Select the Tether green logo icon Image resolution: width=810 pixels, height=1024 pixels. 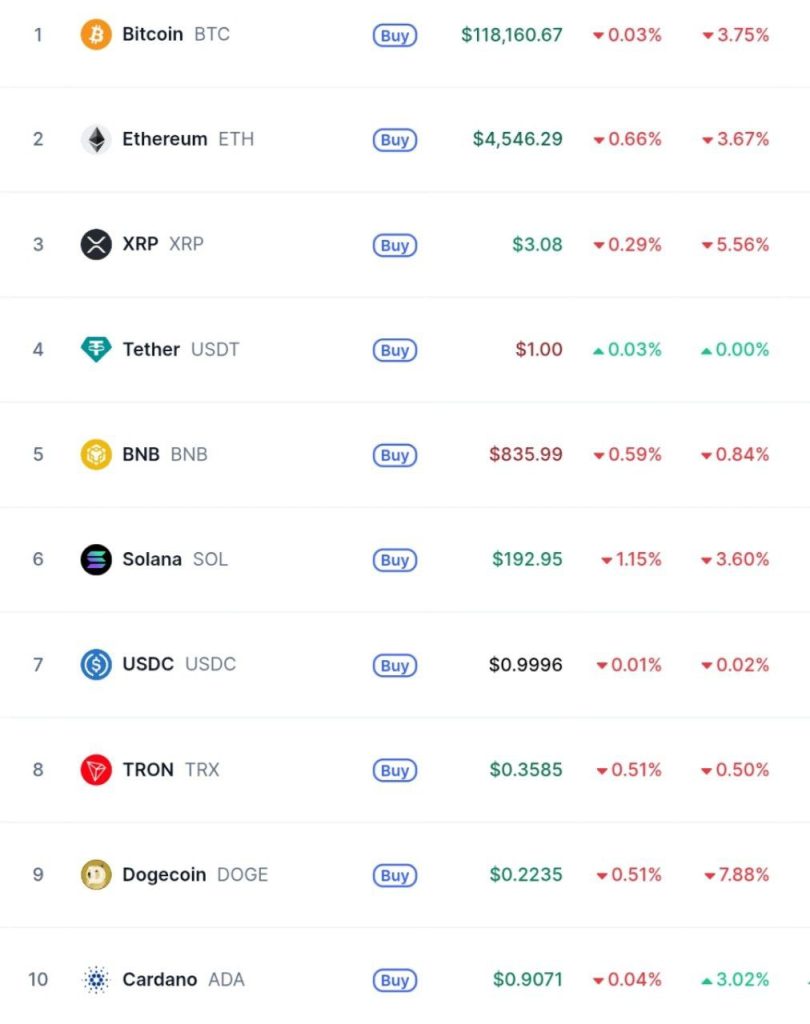pos(96,349)
